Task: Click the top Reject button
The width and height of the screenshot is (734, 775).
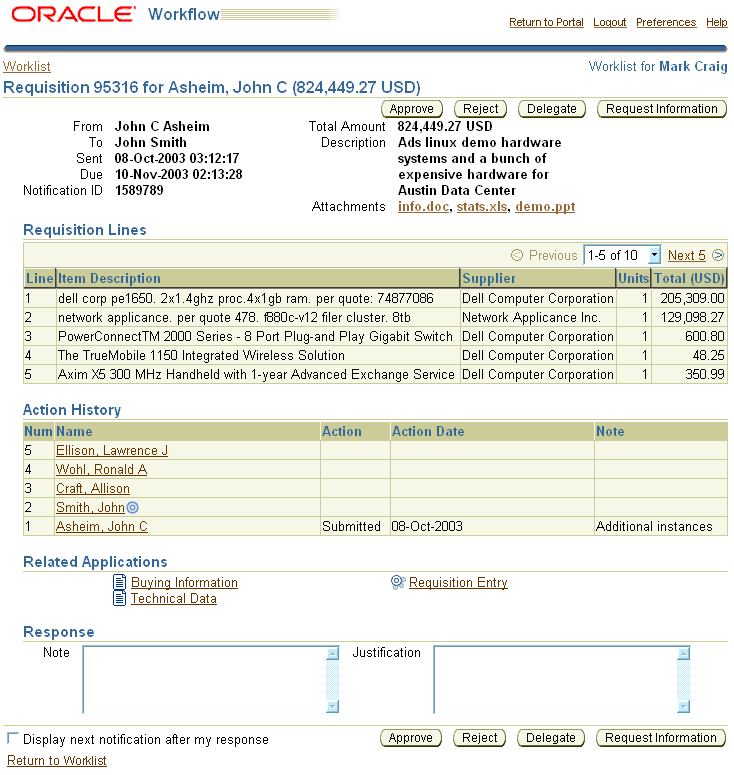Action: coord(480,109)
